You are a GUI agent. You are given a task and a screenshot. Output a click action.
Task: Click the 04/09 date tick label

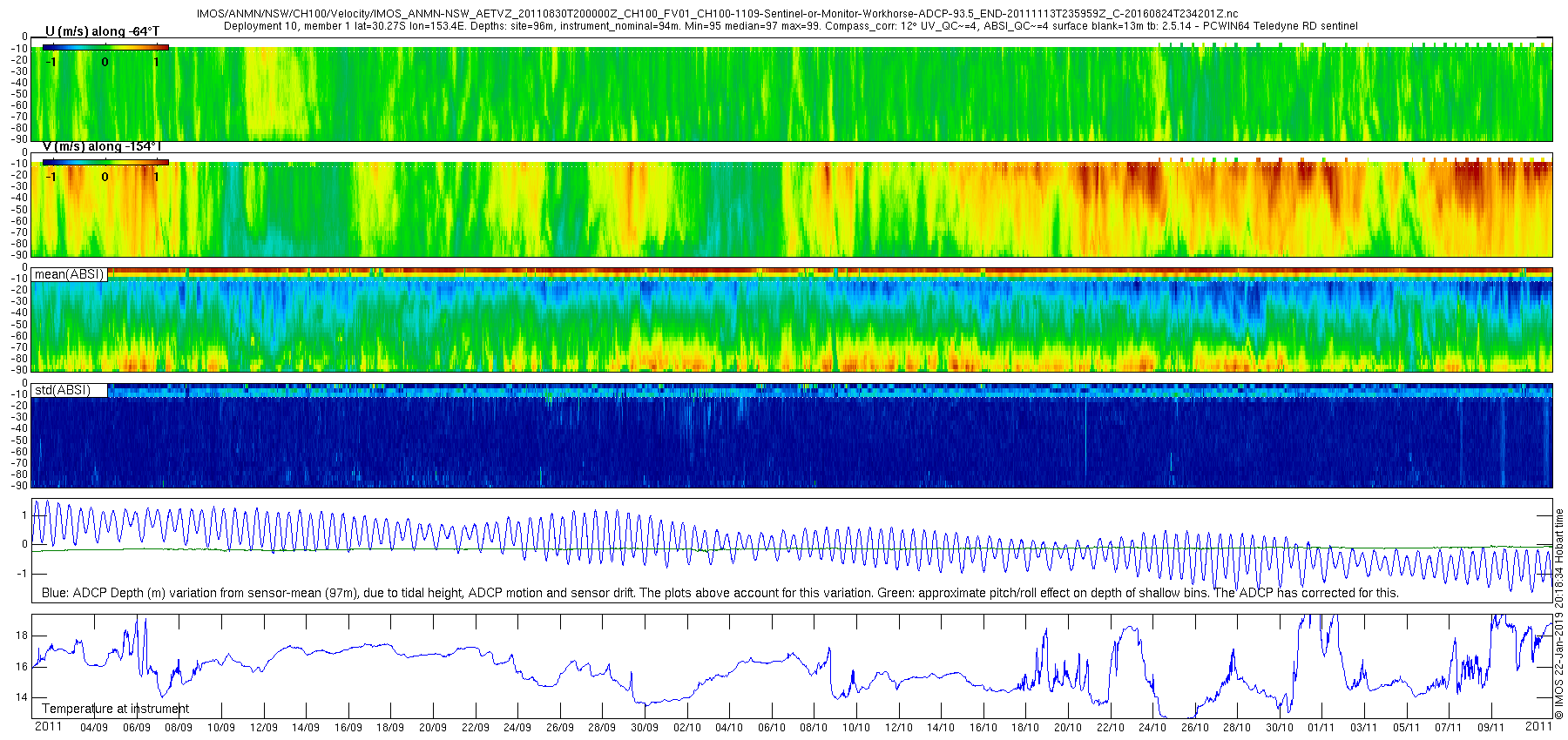coord(94,727)
